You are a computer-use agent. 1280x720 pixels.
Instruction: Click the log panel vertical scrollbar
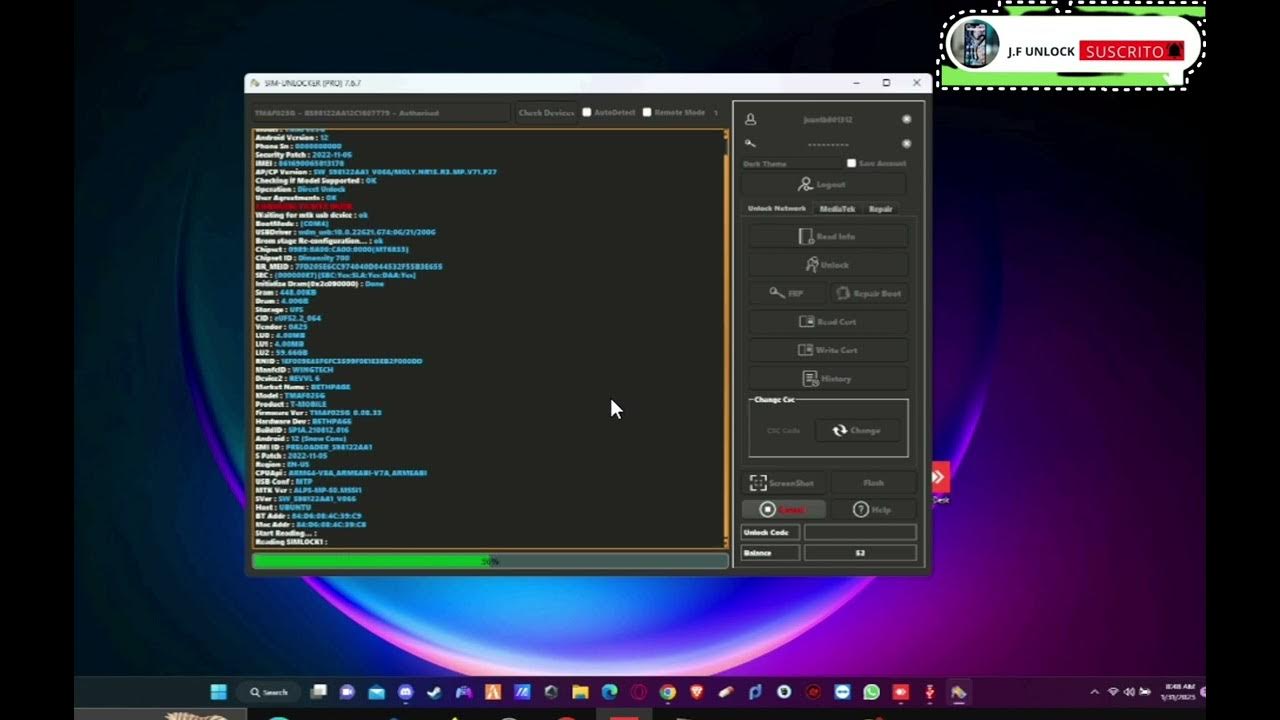coord(727,338)
